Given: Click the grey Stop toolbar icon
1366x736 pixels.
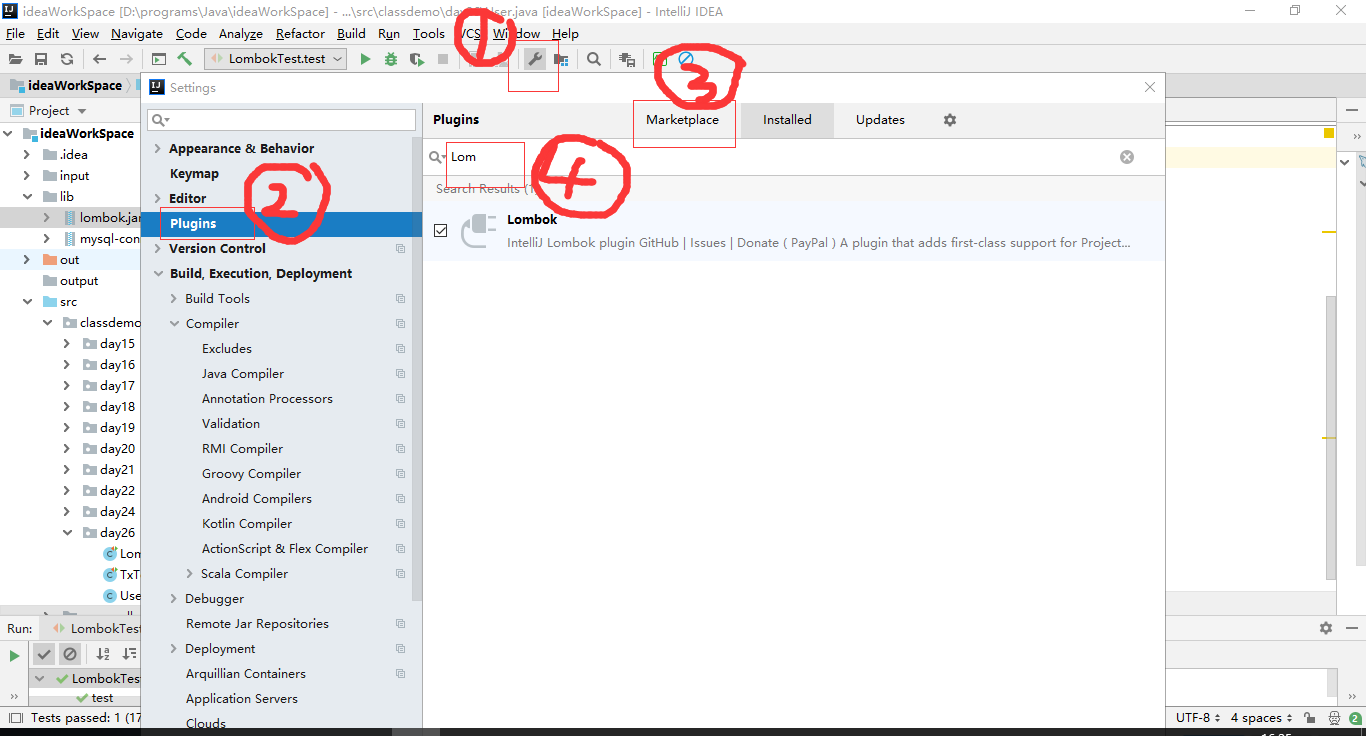Looking at the screenshot, I should 443,59.
